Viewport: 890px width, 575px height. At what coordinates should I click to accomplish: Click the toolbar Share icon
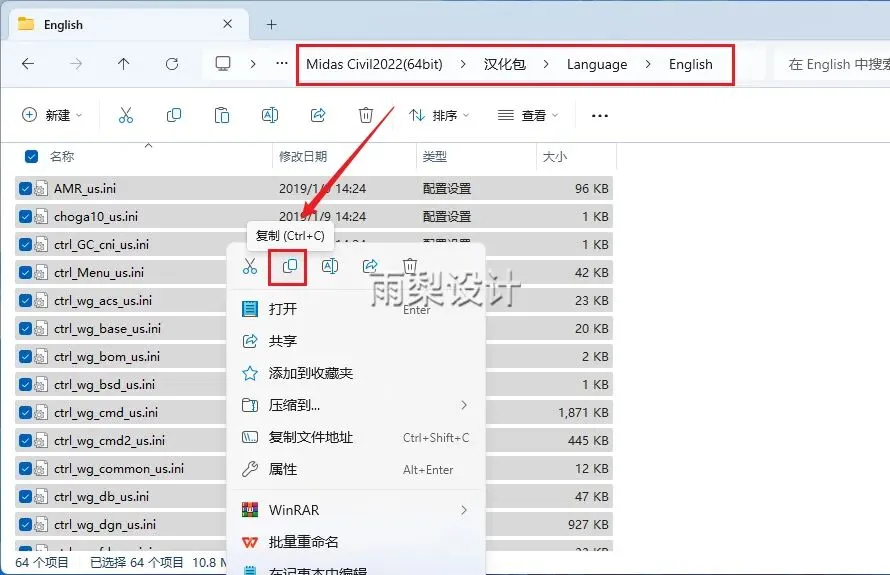(318, 115)
